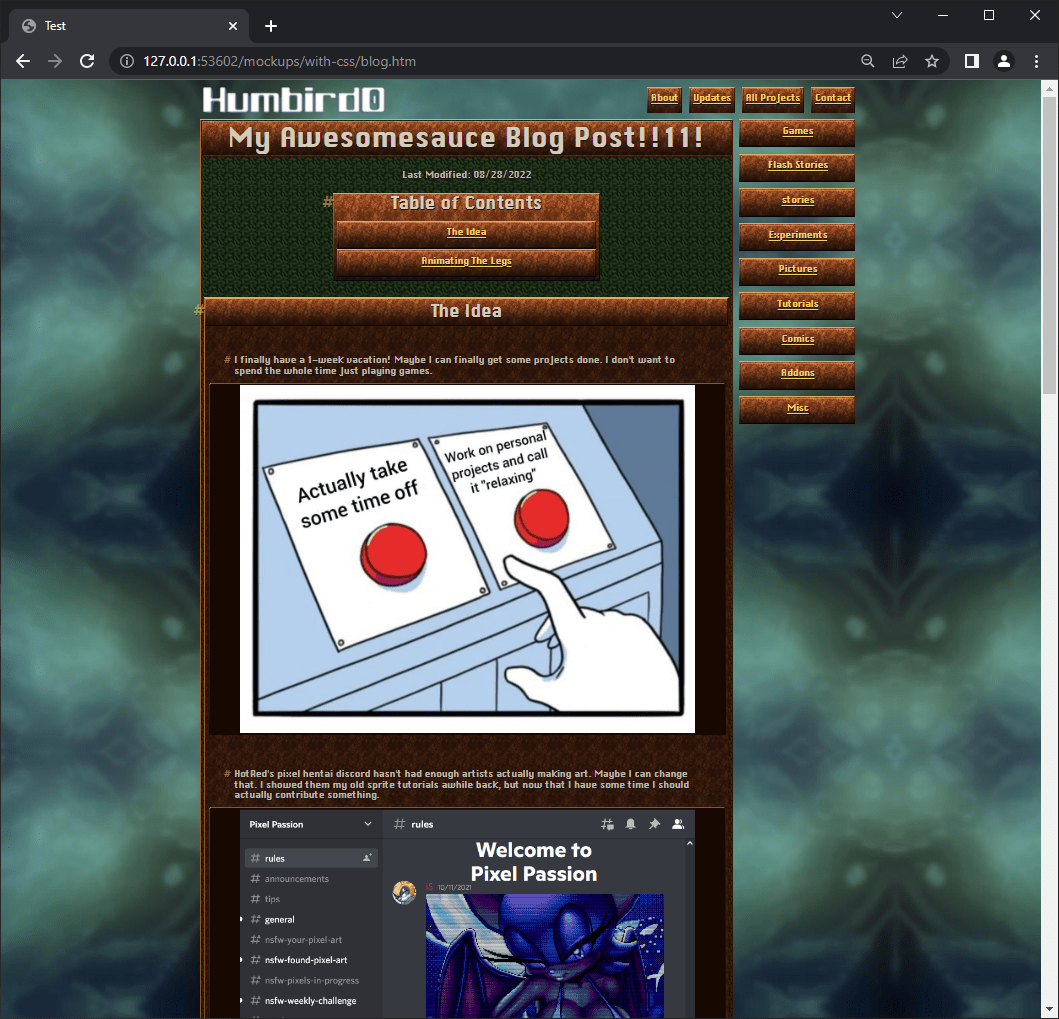The height and width of the screenshot is (1019, 1059).
Task: Open the About nav link
Action: coord(664,98)
